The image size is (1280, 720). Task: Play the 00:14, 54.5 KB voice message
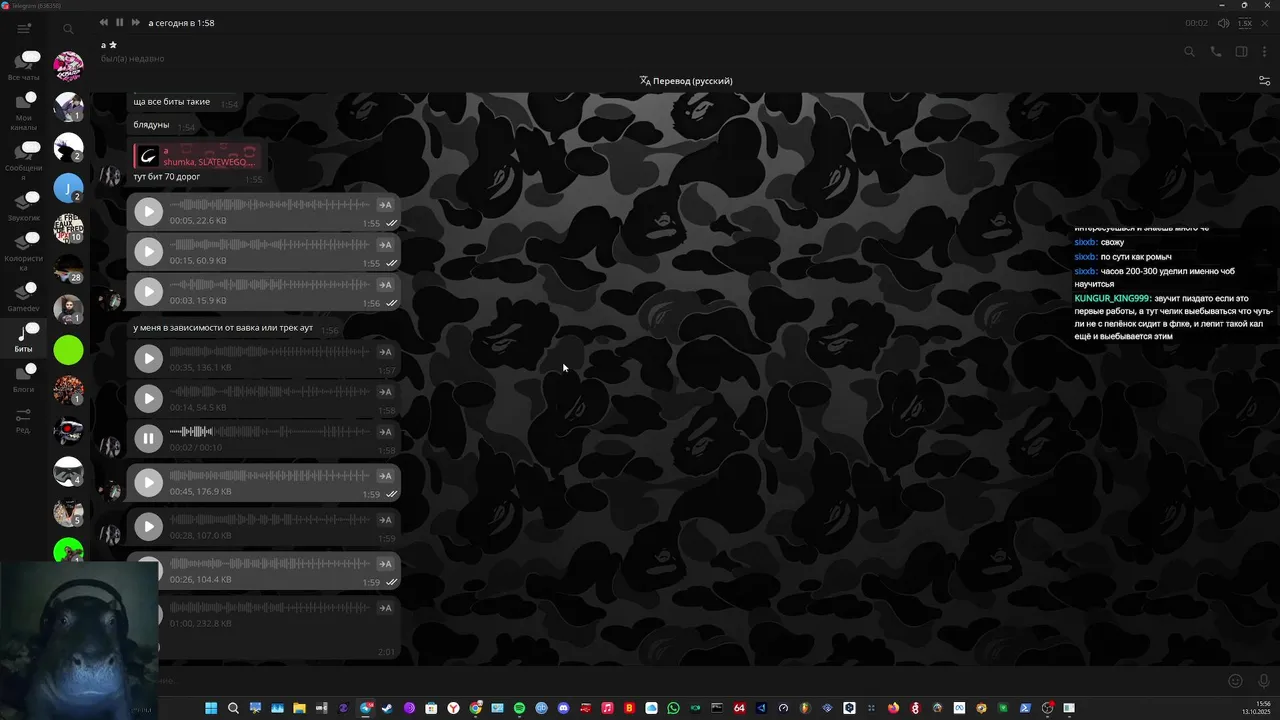[x=148, y=398]
